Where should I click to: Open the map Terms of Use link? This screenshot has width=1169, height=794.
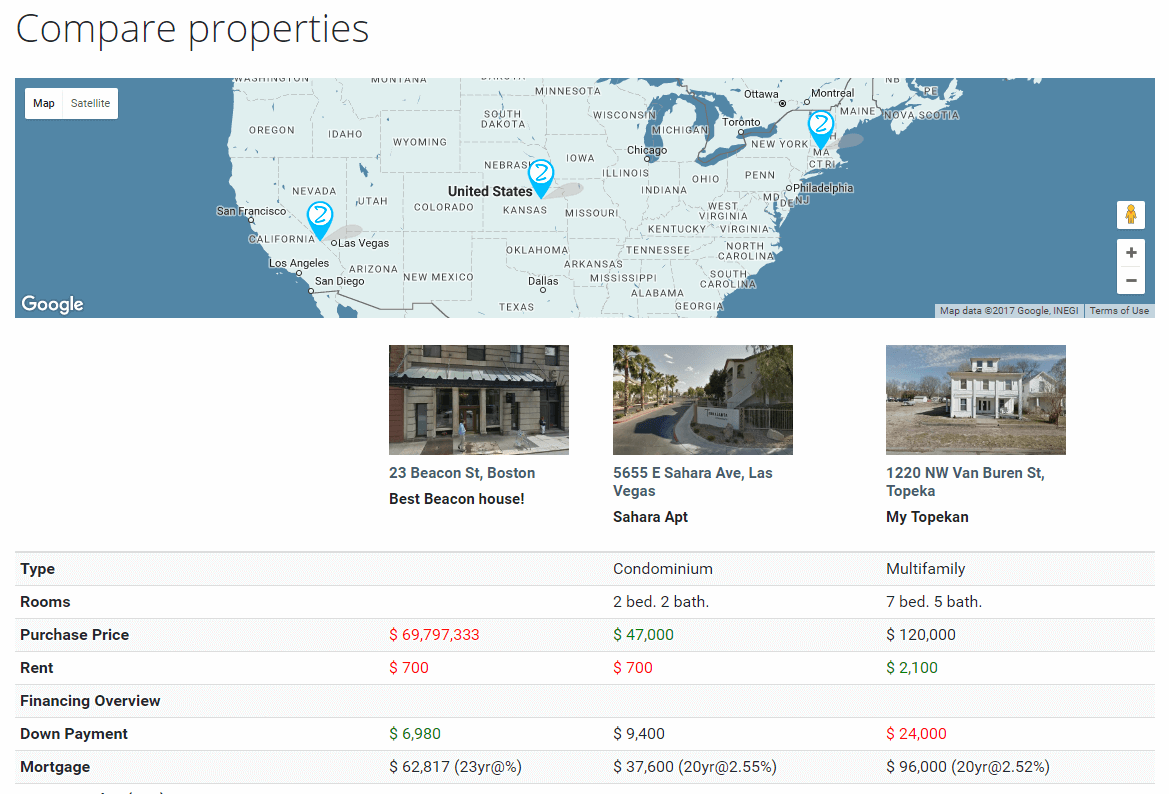(x=1119, y=311)
